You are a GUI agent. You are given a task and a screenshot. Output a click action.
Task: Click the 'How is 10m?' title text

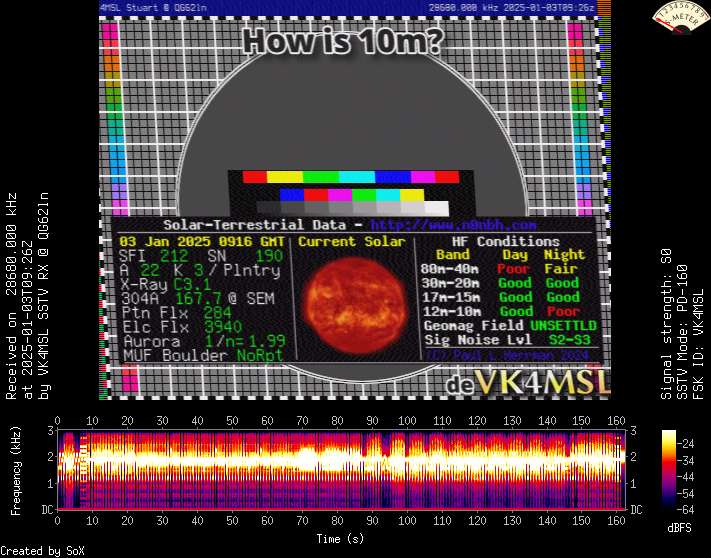click(344, 43)
